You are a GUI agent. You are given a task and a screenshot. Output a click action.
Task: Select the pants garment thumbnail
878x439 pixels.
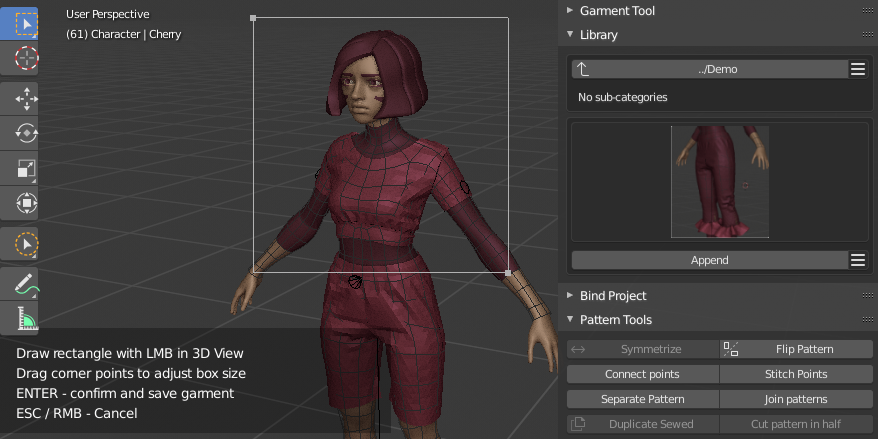click(x=720, y=182)
